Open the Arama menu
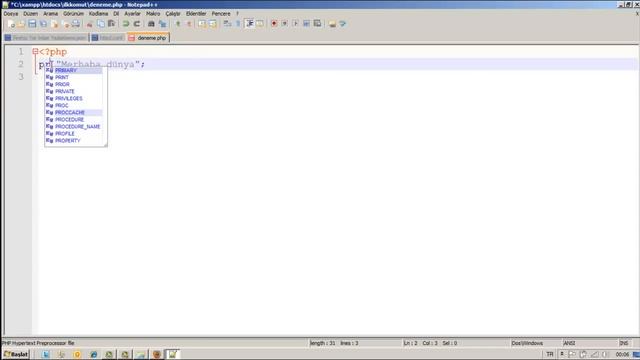 pyautogui.click(x=51, y=13)
